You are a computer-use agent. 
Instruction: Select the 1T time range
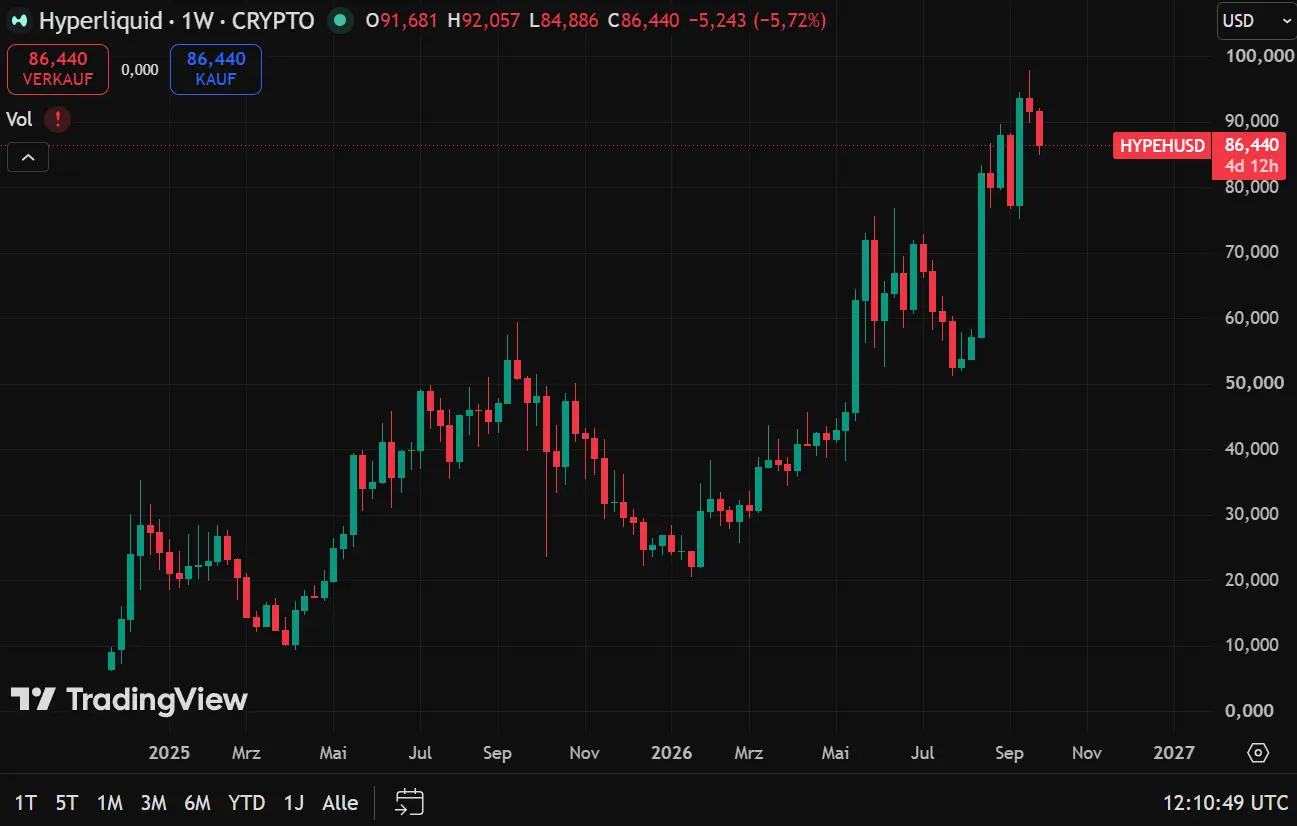coord(26,802)
